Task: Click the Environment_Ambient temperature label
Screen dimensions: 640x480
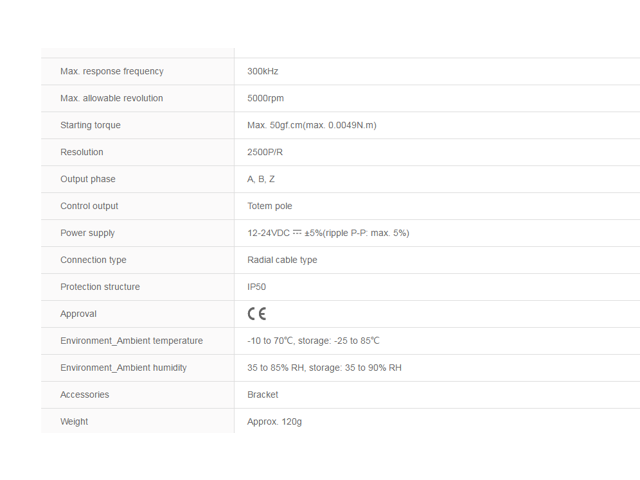Action: pos(131,340)
